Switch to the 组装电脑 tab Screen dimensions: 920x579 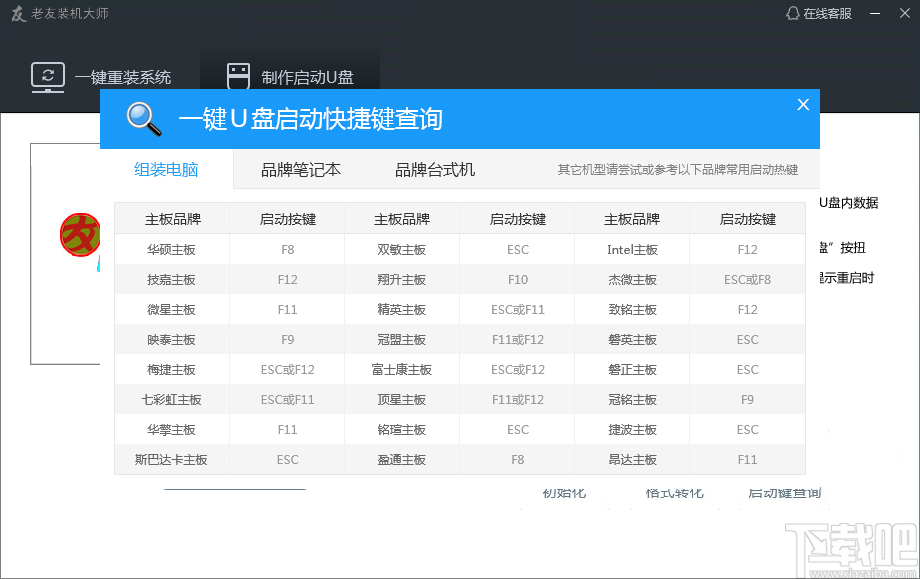point(166,170)
